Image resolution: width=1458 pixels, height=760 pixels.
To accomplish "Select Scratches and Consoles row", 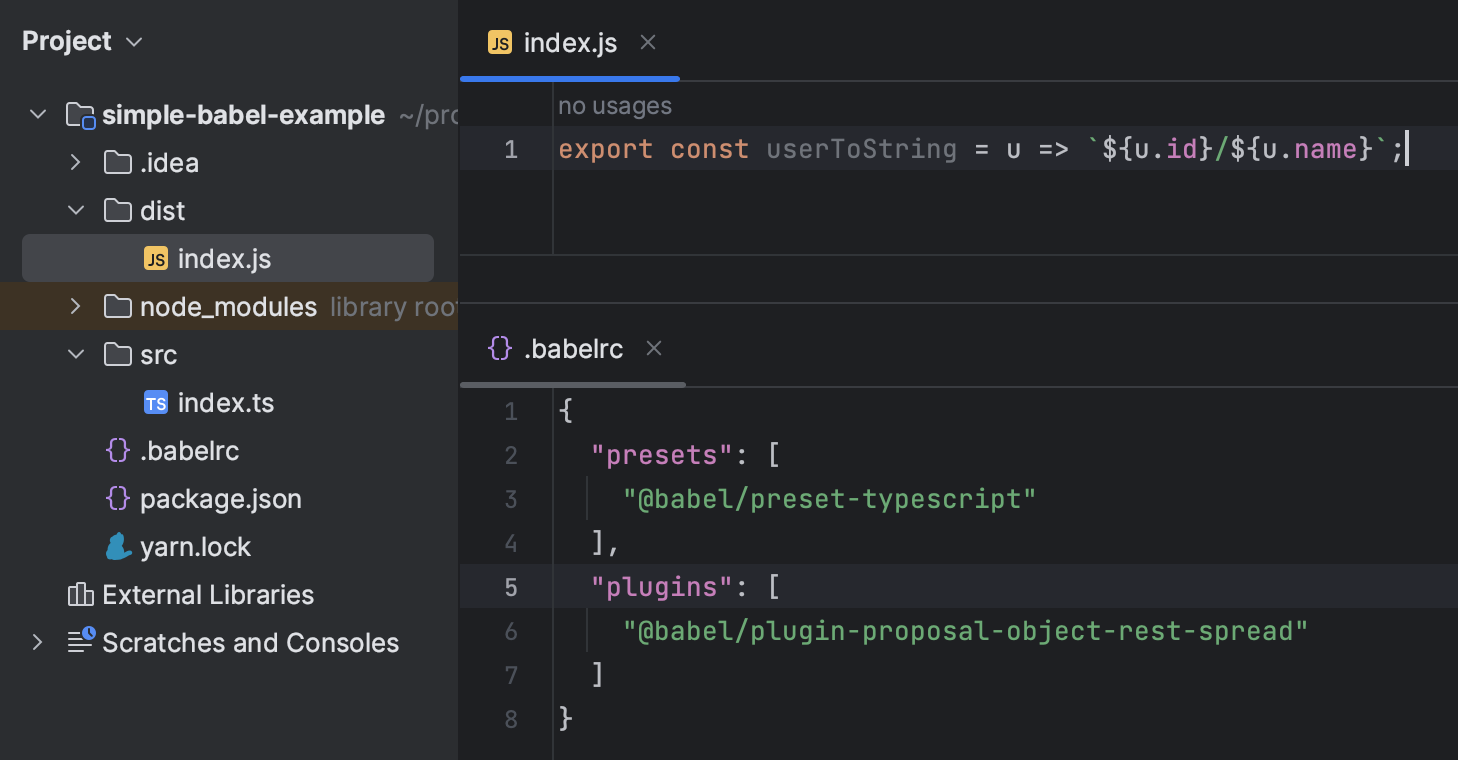I will [228, 642].
